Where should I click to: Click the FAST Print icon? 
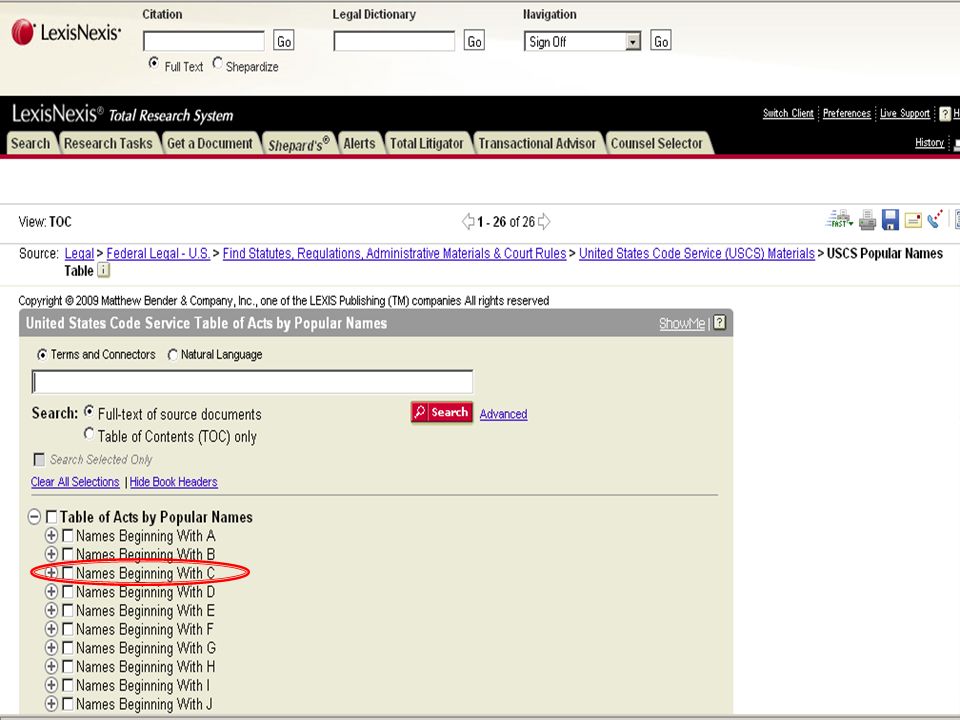click(x=839, y=219)
